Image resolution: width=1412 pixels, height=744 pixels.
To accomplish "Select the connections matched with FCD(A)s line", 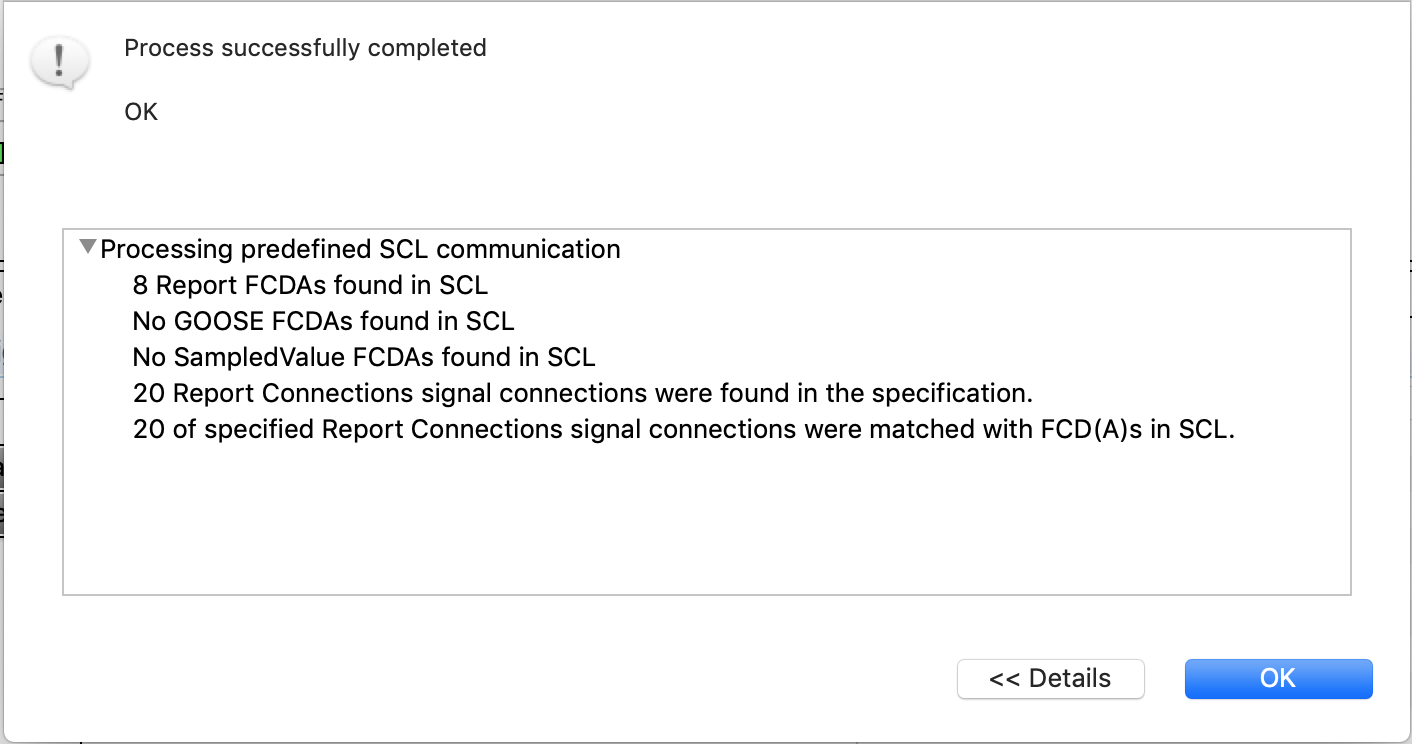I will 683,429.
